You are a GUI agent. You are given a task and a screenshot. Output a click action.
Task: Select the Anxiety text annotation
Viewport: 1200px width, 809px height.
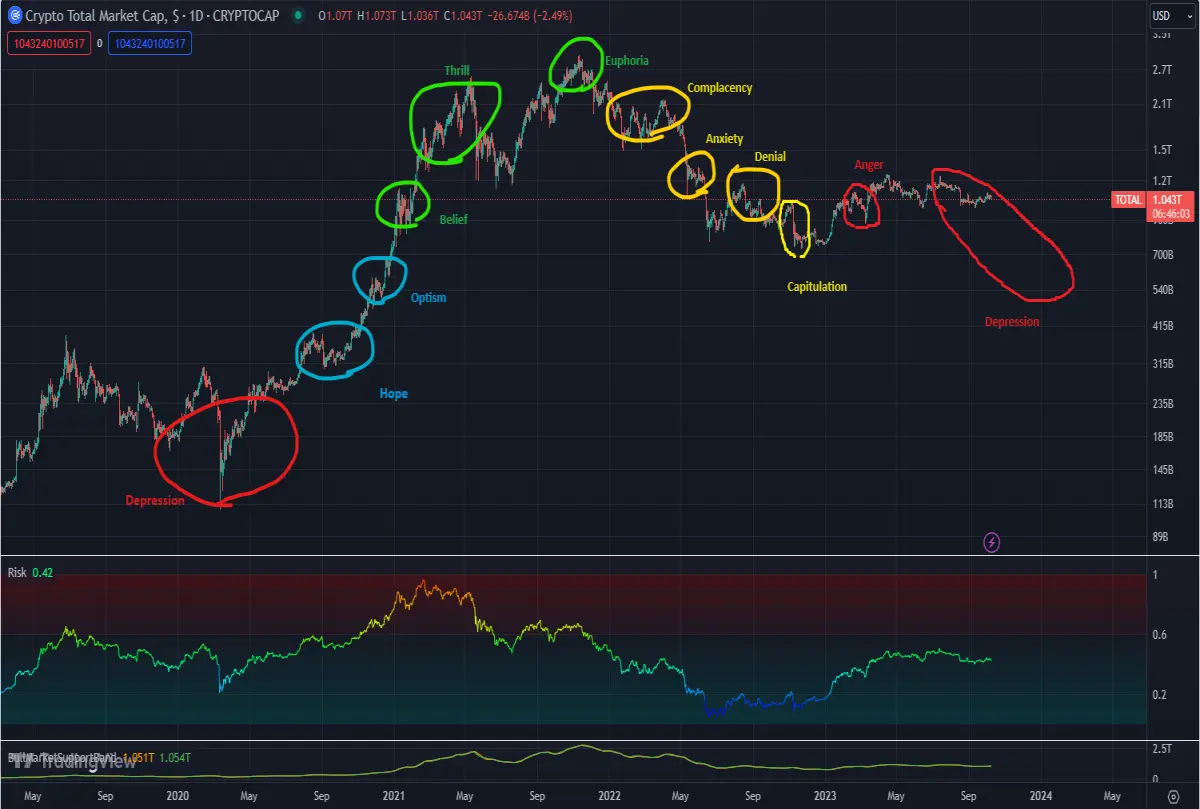click(725, 139)
